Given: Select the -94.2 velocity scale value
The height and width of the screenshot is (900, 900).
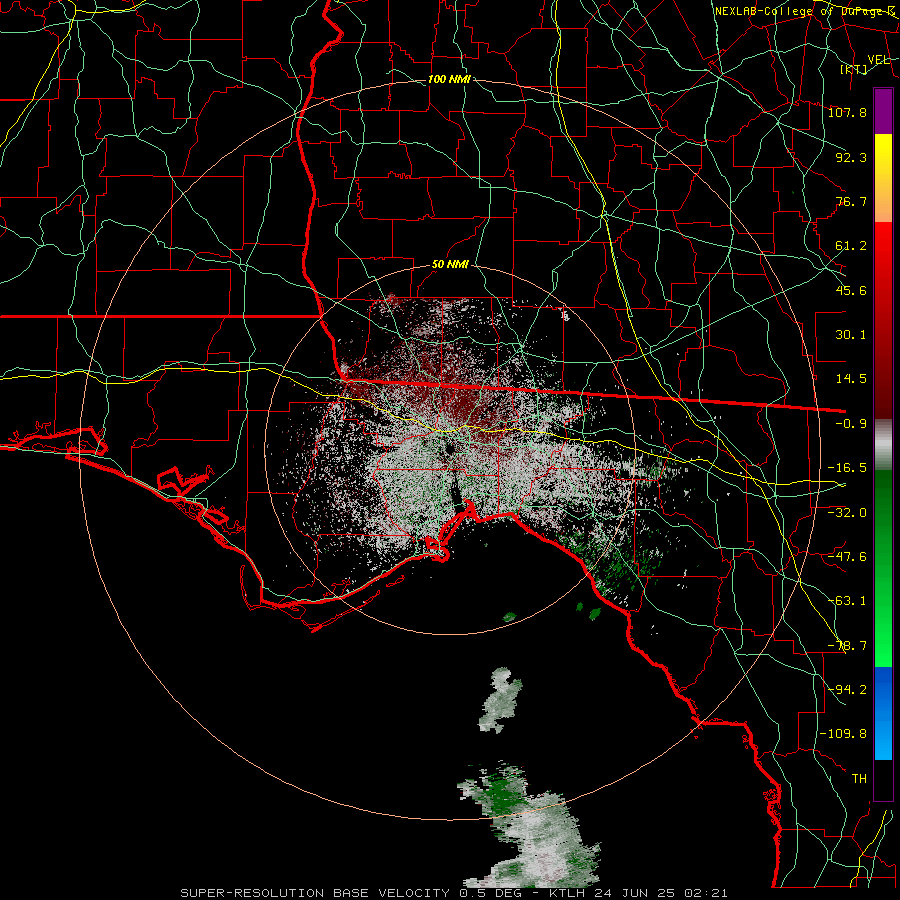Looking at the screenshot, I should click(847, 689).
